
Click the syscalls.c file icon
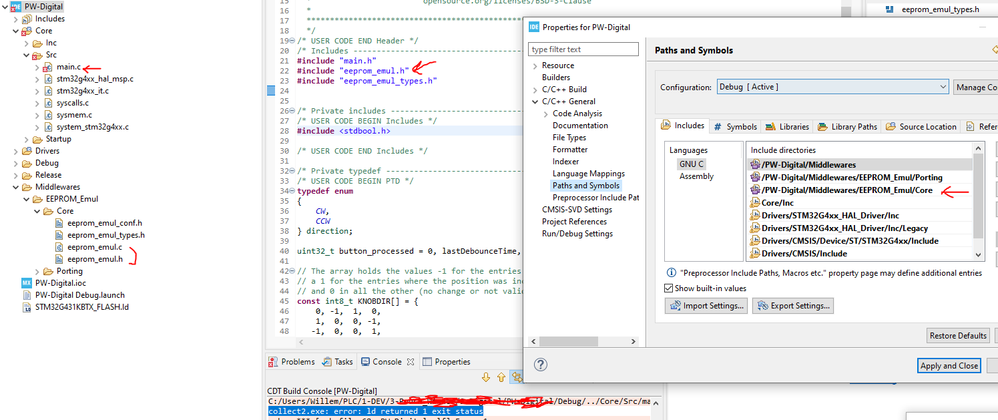coord(49,103)
